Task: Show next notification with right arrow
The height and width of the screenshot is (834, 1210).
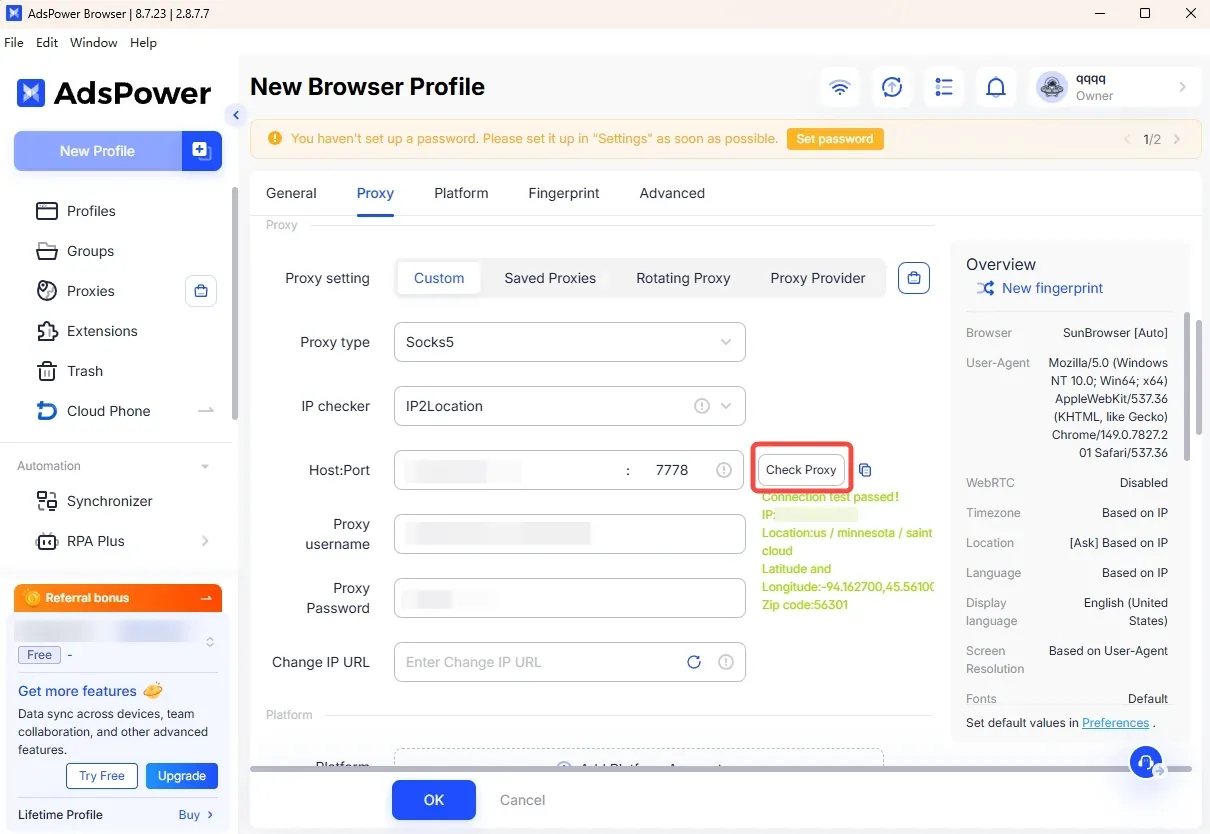Action: (1177, 139)
